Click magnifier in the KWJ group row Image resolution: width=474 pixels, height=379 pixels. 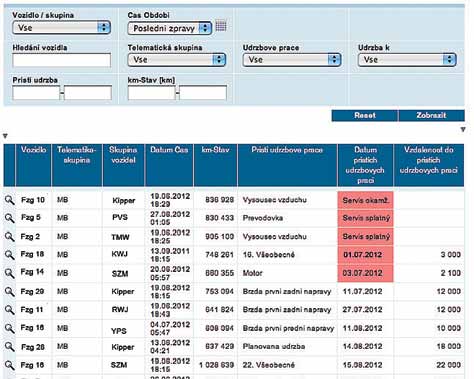click(x=9, y=255)
